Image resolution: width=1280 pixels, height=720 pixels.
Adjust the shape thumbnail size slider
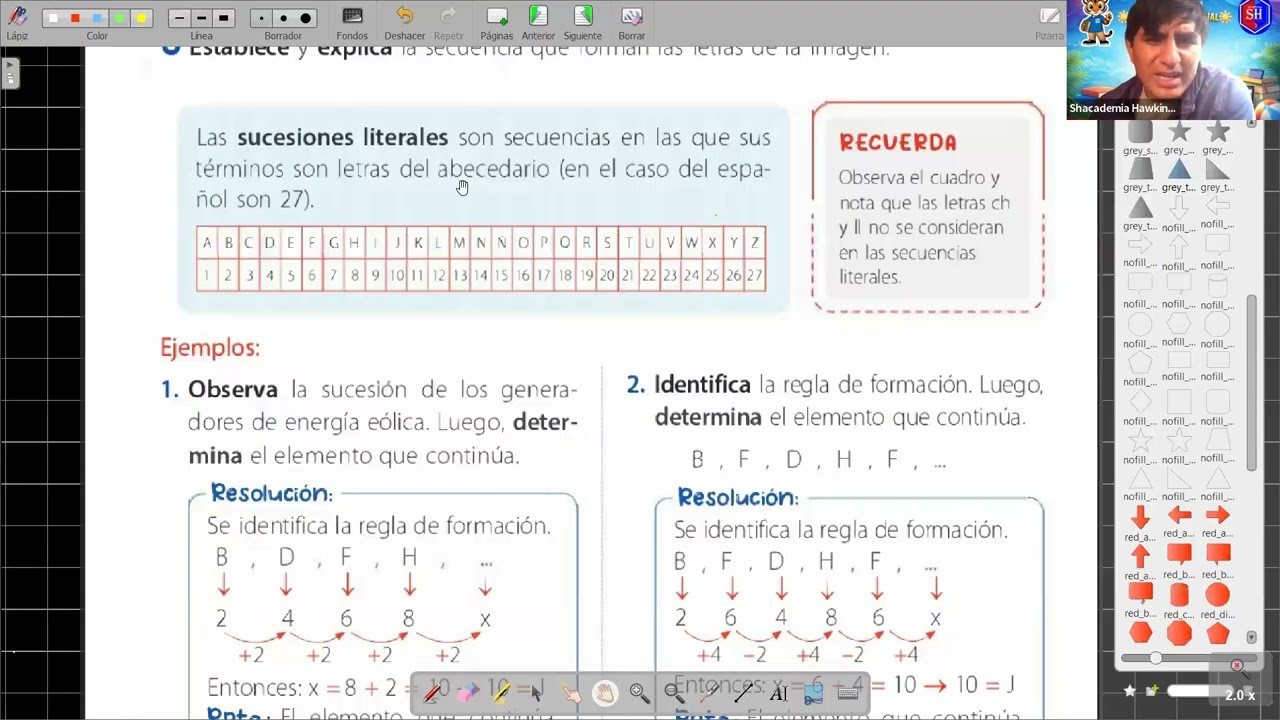(x=1156, y=658)
